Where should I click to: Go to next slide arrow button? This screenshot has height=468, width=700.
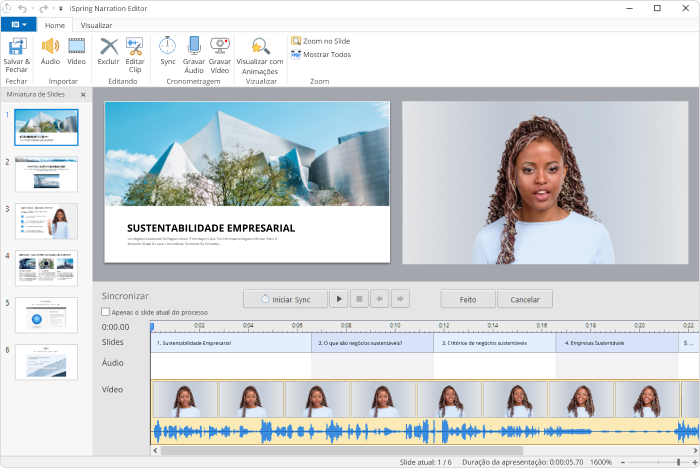(x=400, y=299)
